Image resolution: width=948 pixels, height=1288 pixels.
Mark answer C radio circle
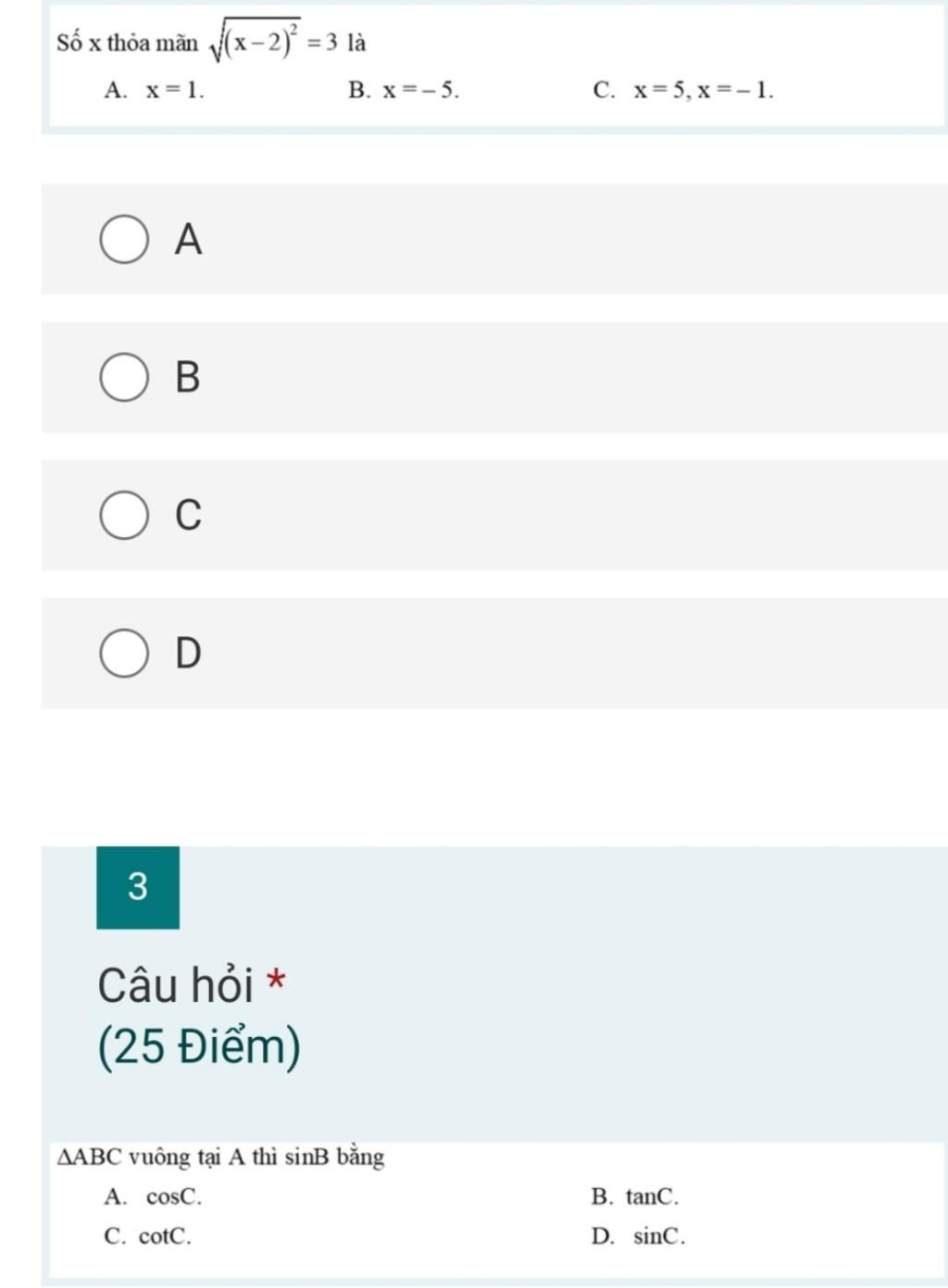pos(124,516)
